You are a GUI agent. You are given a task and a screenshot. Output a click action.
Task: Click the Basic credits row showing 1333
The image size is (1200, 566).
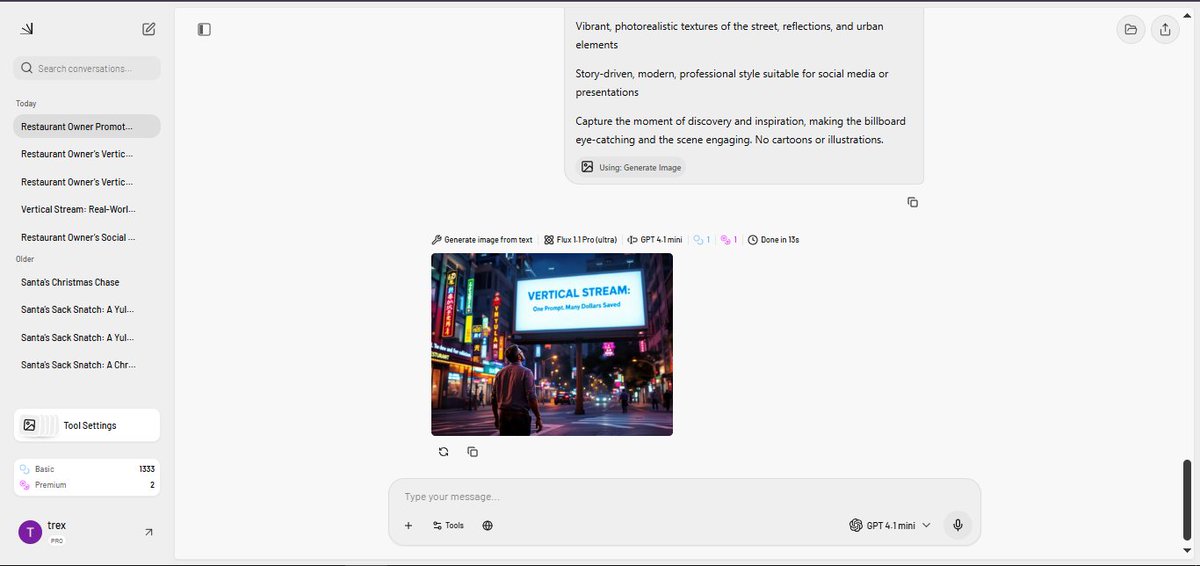point(87,468)
